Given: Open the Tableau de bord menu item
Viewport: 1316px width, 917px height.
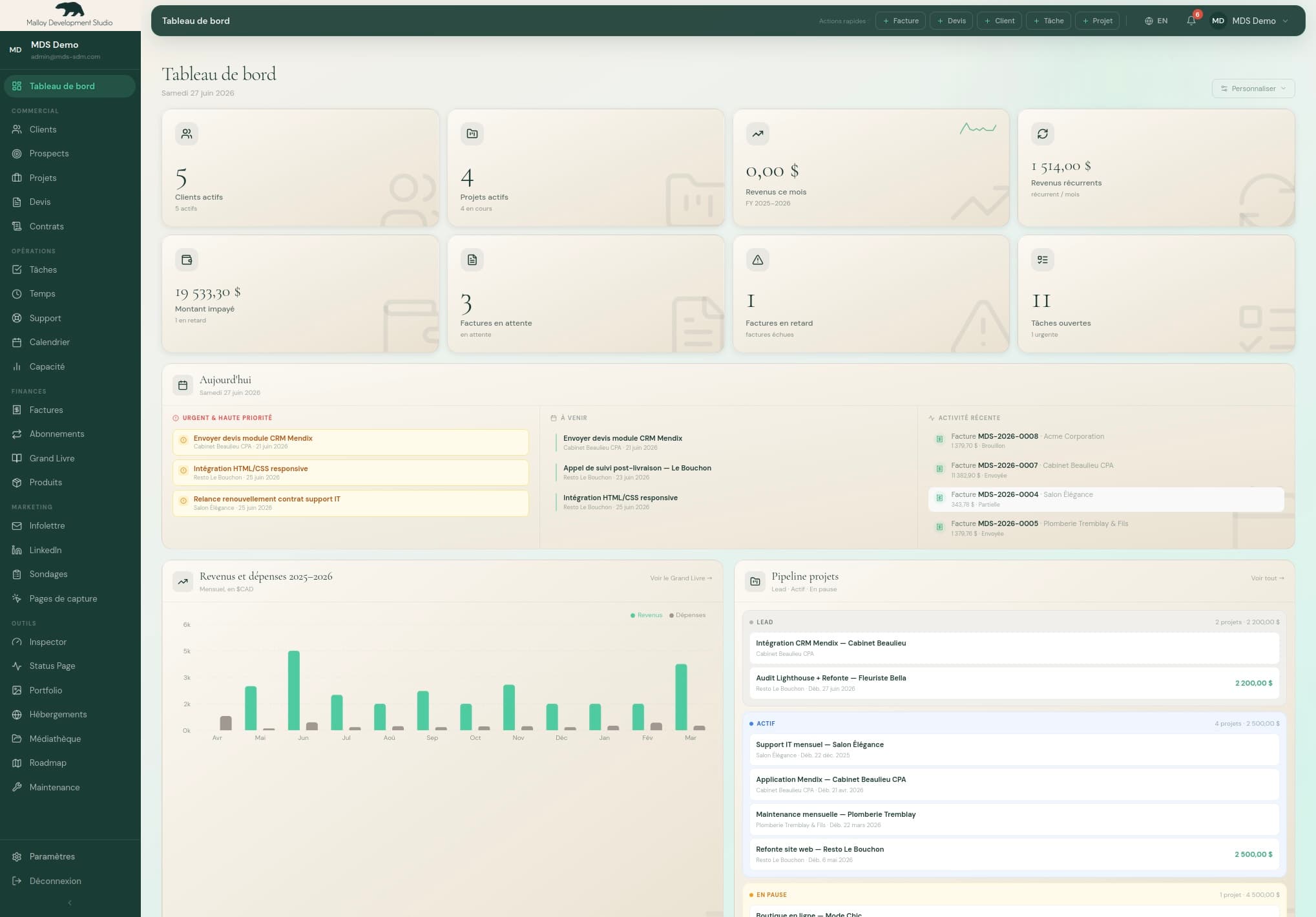Looking at the screenshot, I should [70, 86].
